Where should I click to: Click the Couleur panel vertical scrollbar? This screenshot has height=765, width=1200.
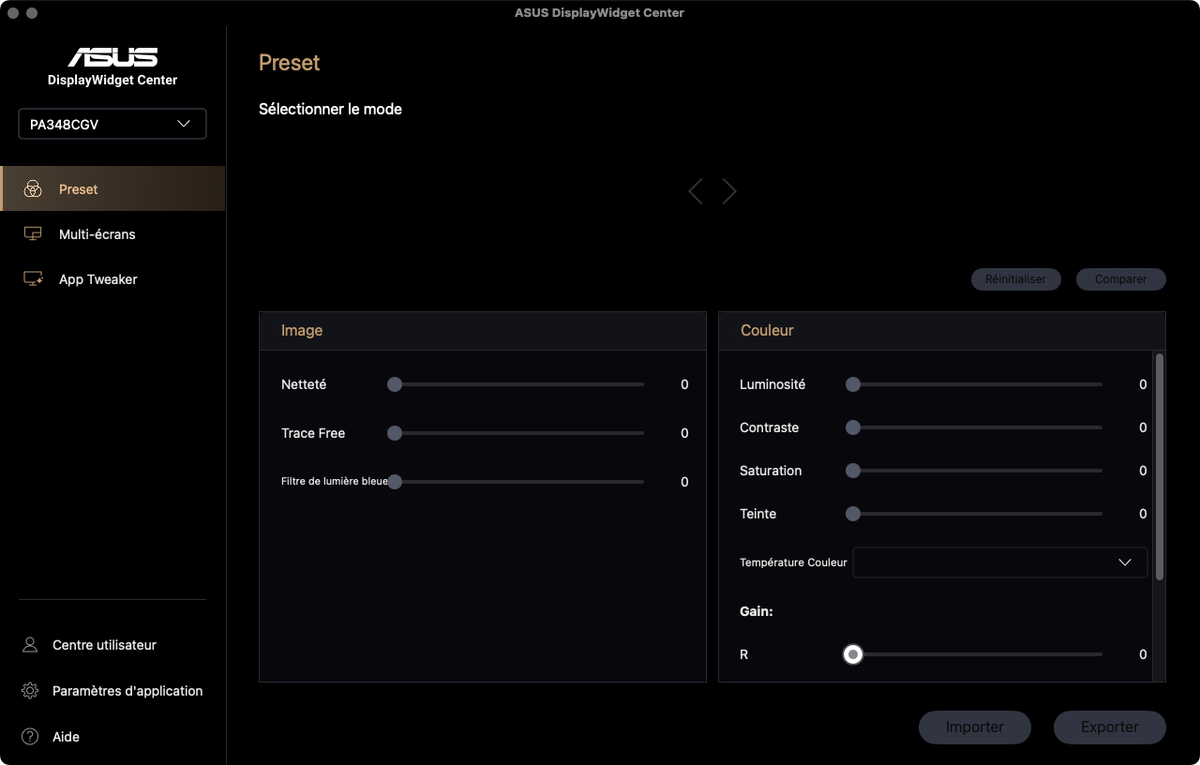tap(1159, 466)
